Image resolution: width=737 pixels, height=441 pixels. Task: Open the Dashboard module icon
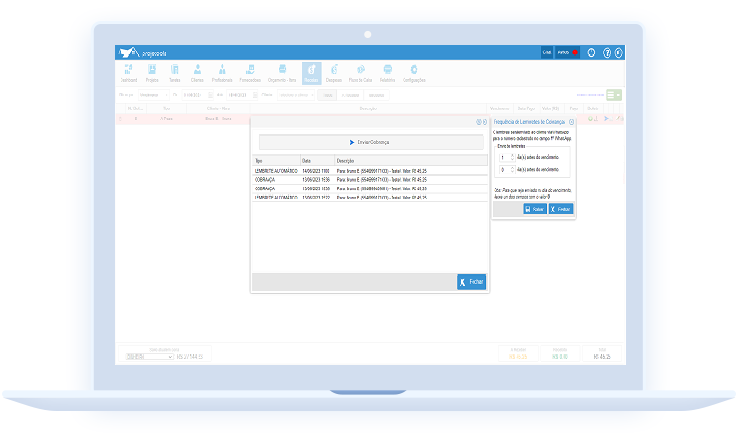127,72
